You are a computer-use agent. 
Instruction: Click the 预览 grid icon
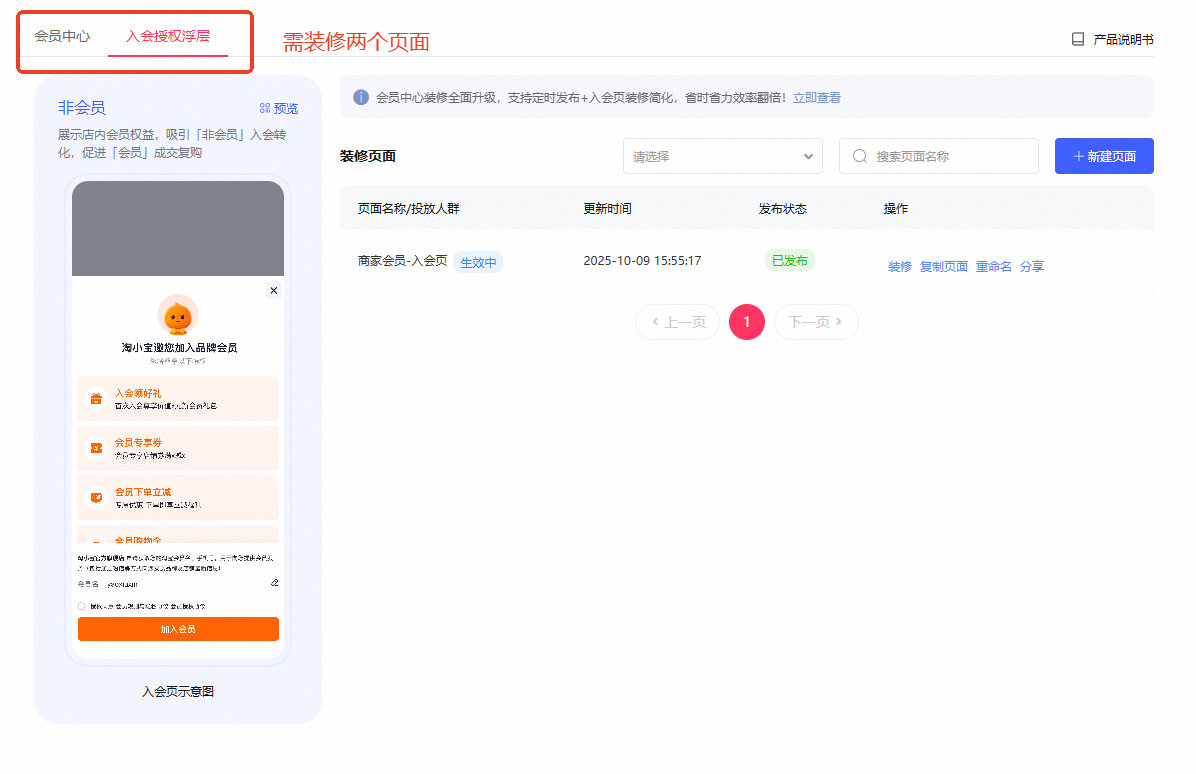(265, 108)
